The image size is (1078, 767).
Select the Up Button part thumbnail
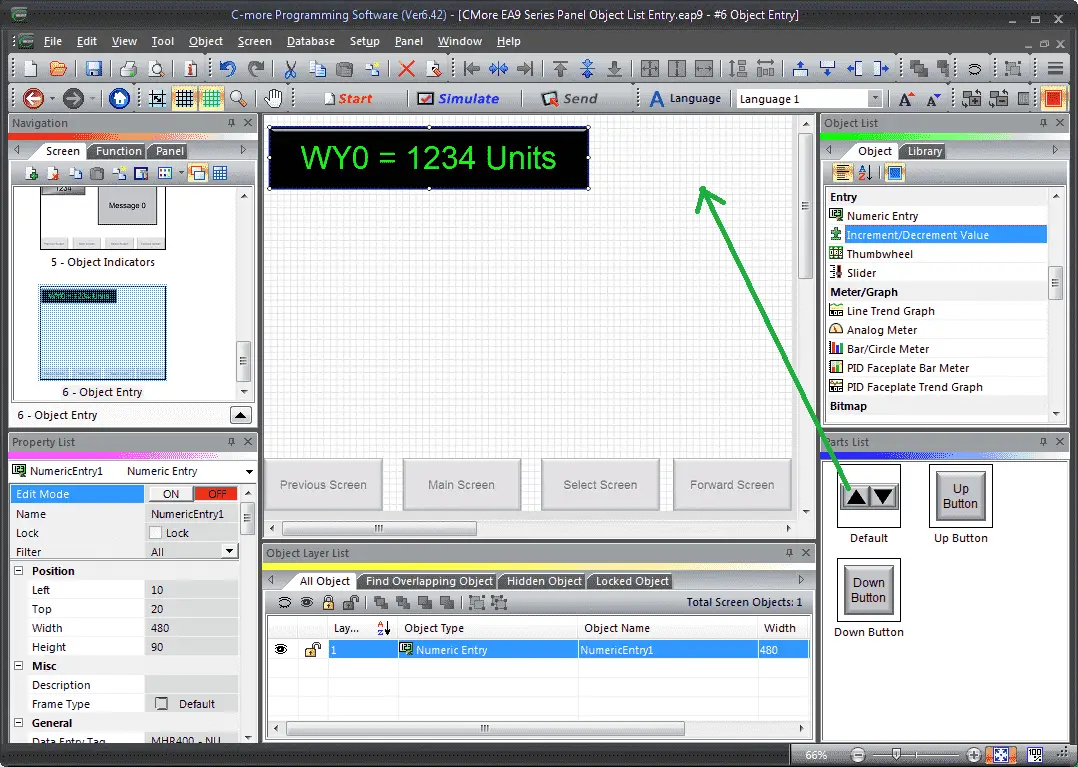click(x=960, y=496)
